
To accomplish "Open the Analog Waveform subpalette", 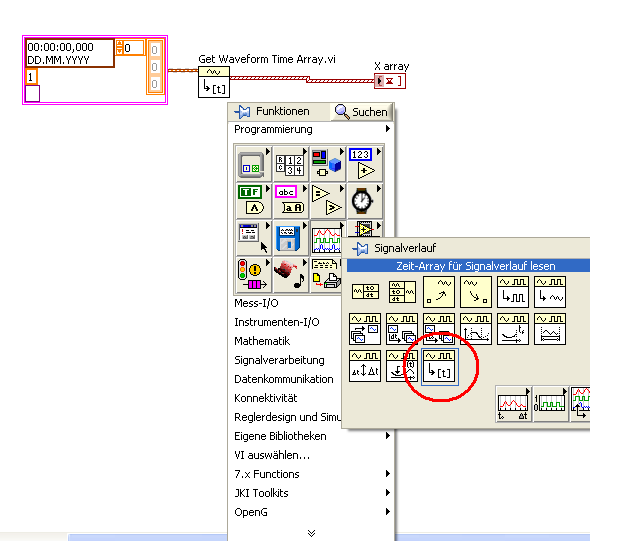I will tap(513, 403).
